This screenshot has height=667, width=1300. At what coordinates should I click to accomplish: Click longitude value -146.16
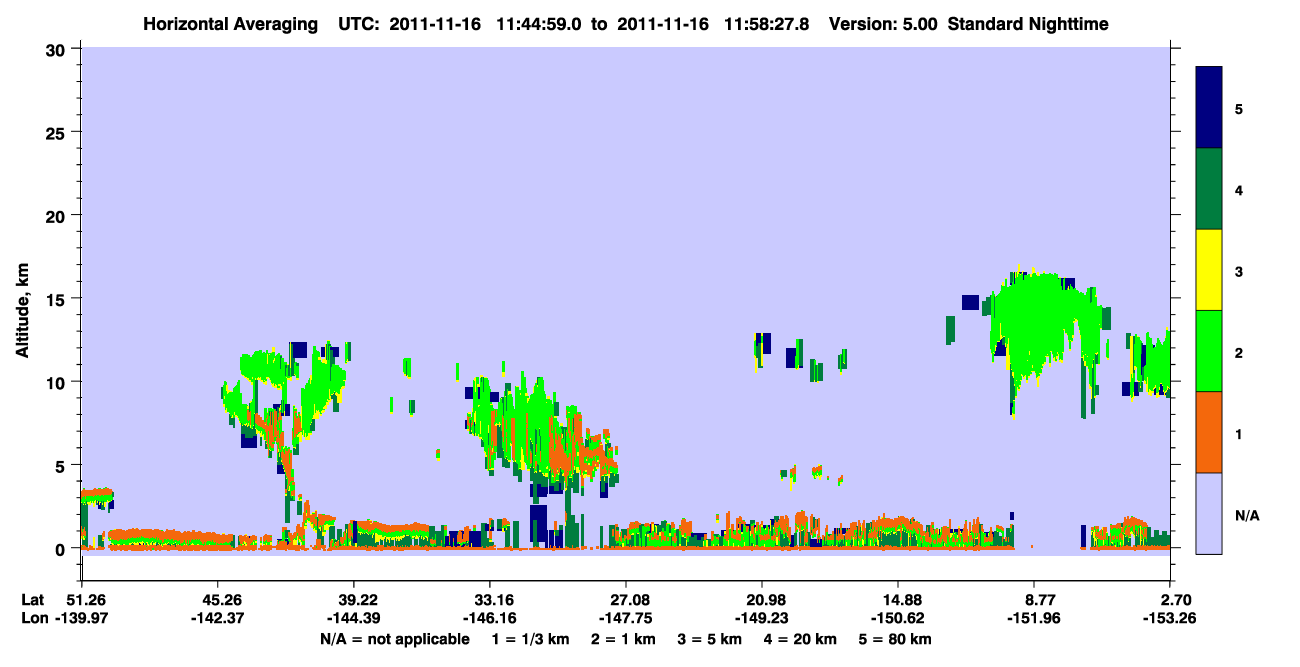pyautogui.click(x=489, y=619)
